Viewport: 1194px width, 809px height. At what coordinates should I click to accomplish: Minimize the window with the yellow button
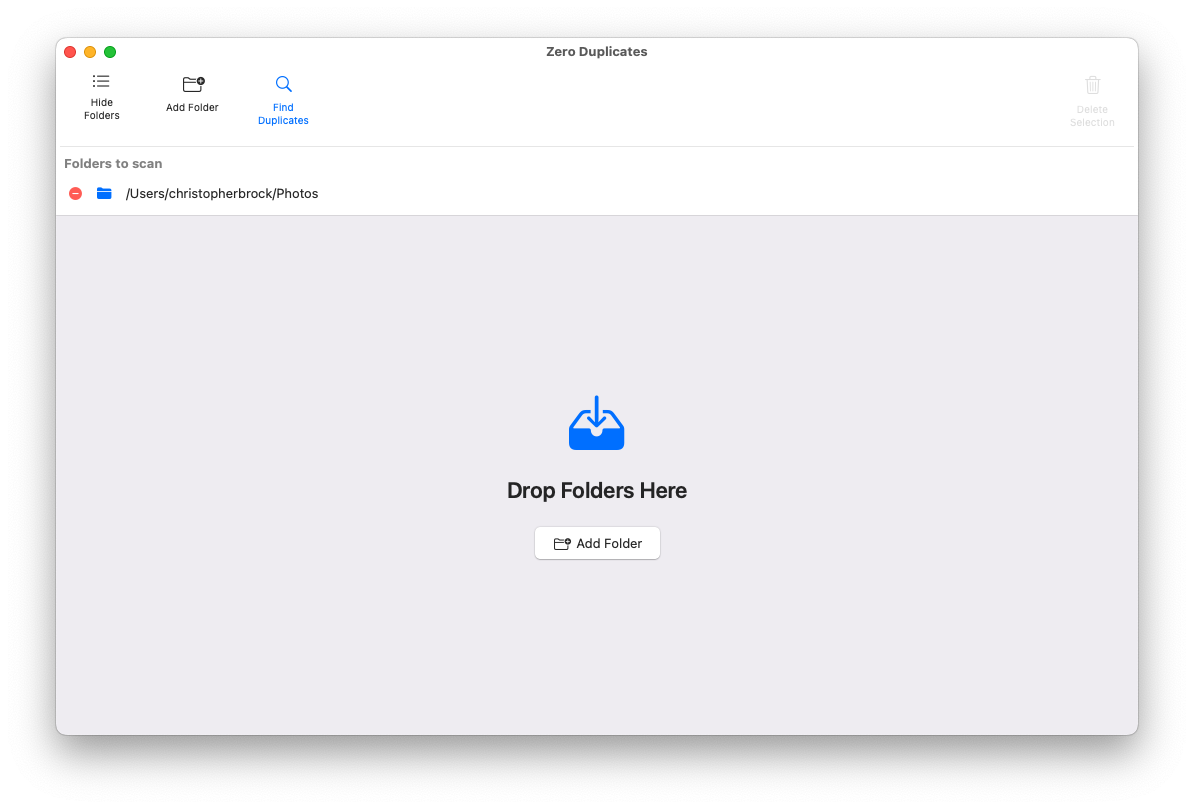pyautogui.click(x=90, y=51)
